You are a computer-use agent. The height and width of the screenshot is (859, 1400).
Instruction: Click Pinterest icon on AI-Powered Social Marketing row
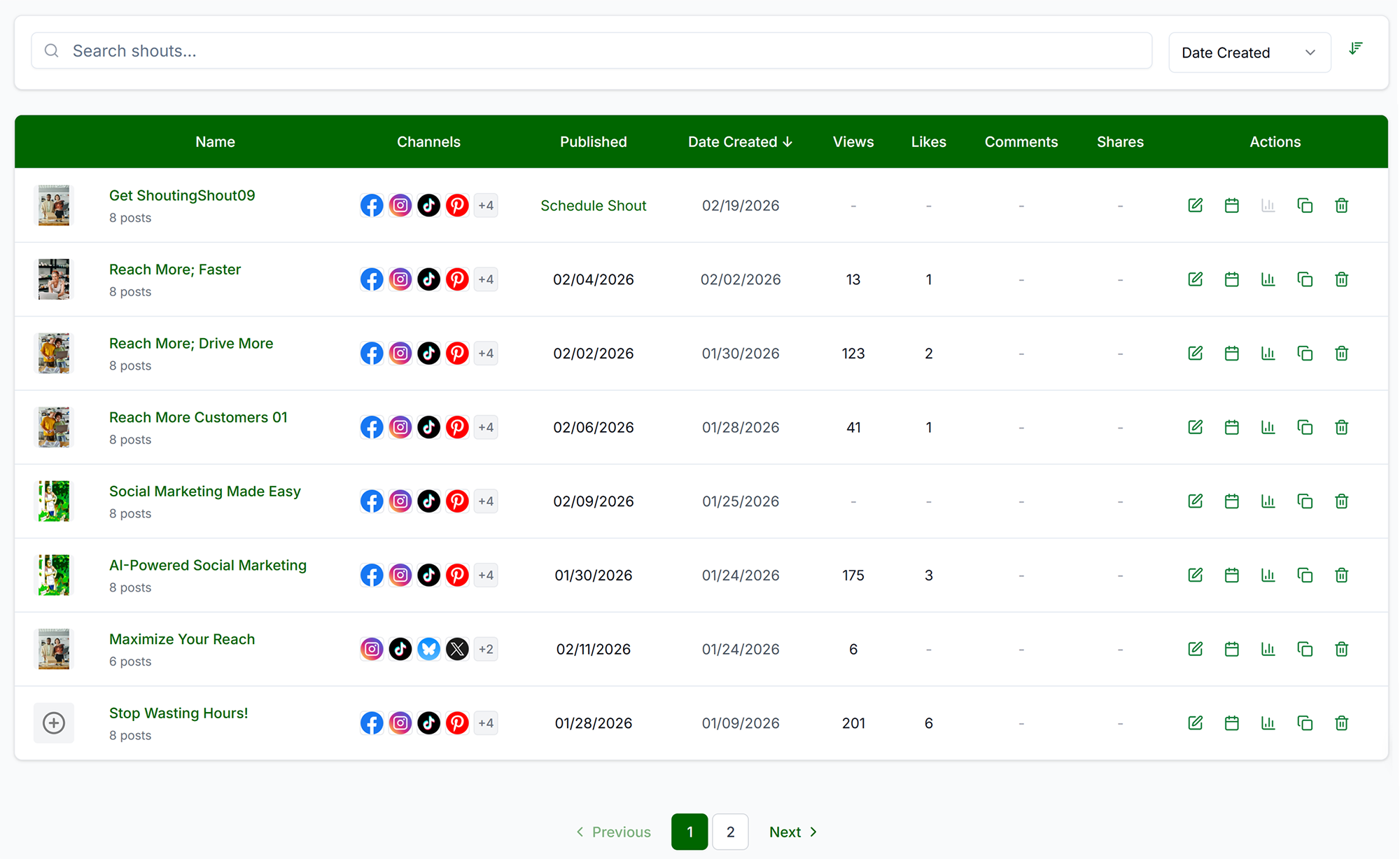[457, 575]
